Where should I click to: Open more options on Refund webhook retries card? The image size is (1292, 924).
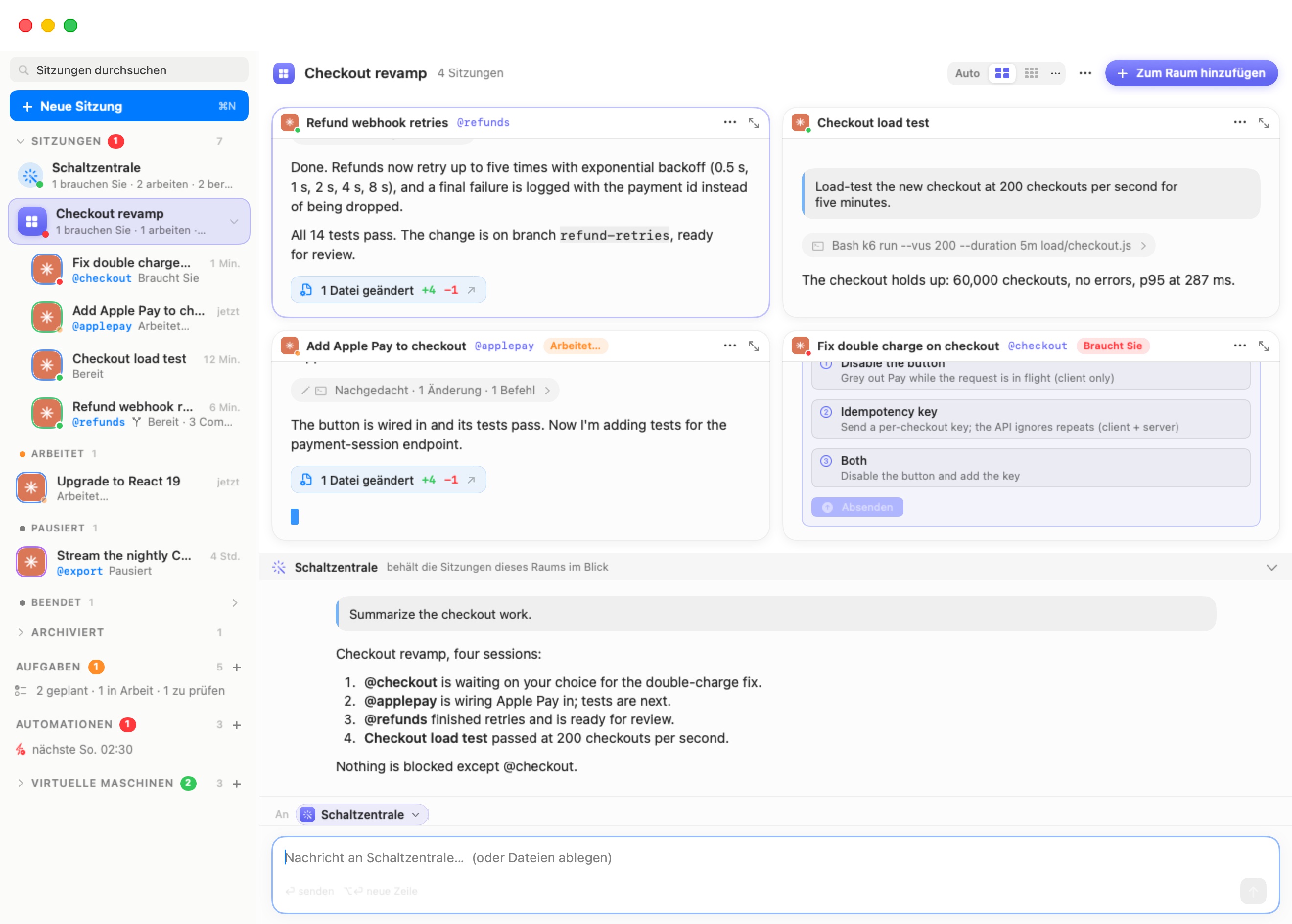point(730,122)
